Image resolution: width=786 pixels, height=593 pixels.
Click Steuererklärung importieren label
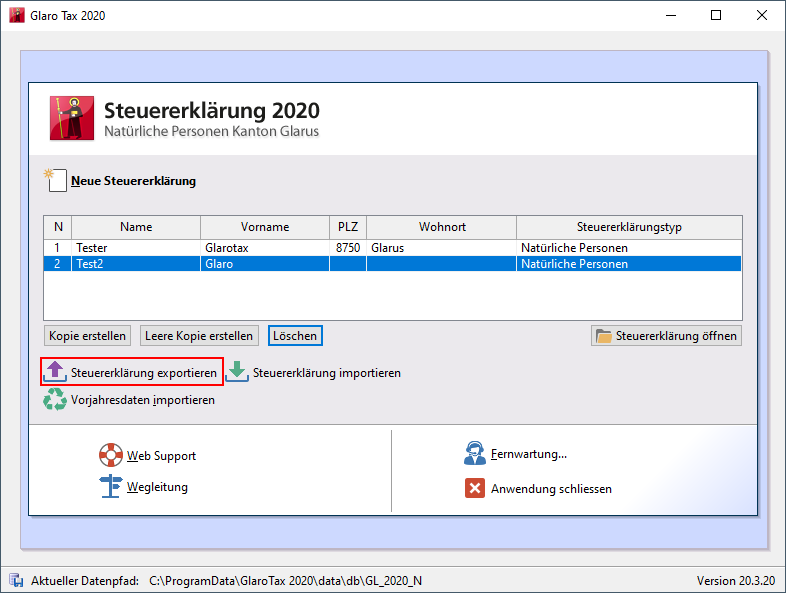(327, 373)
